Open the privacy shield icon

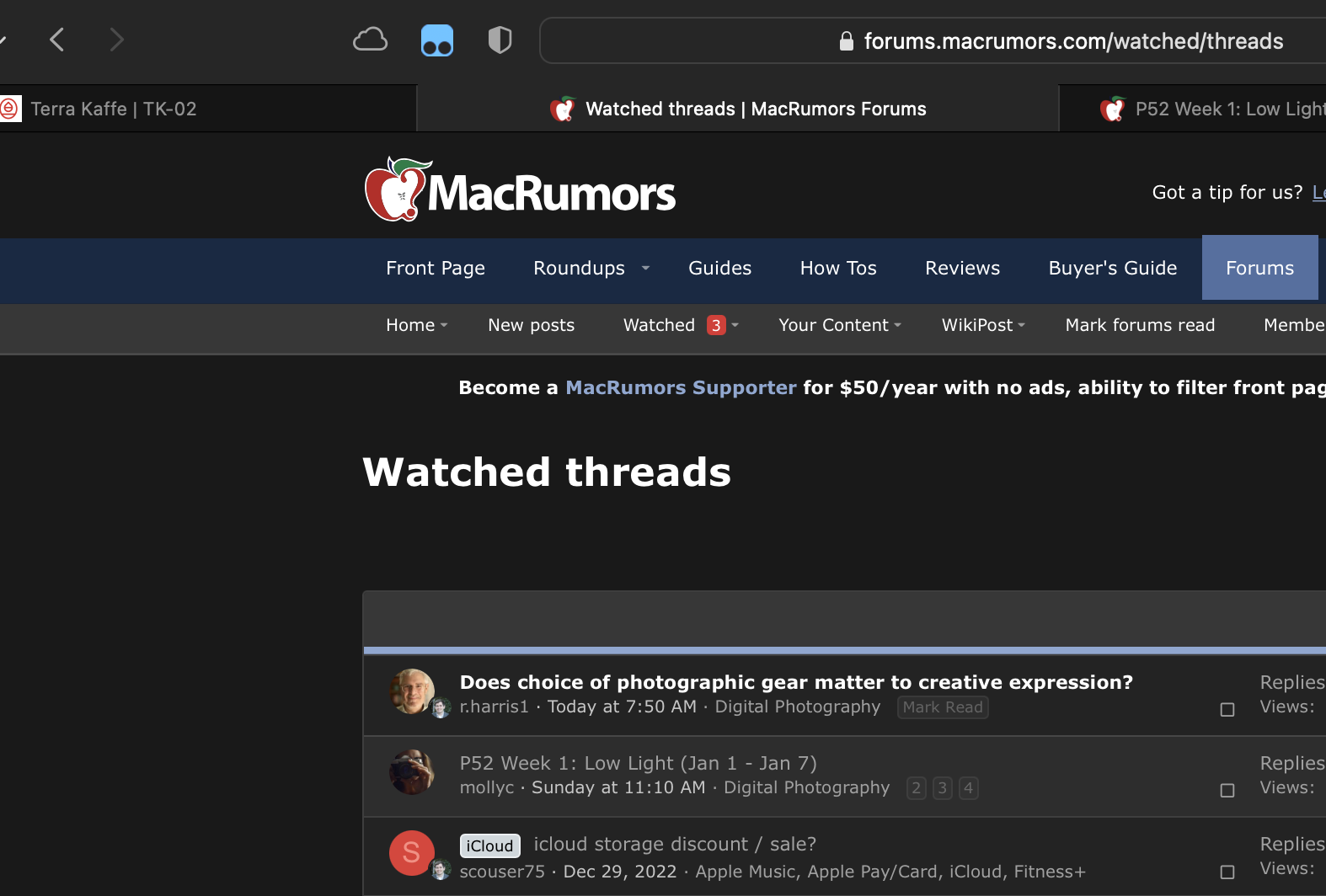[x=500, y=40]
